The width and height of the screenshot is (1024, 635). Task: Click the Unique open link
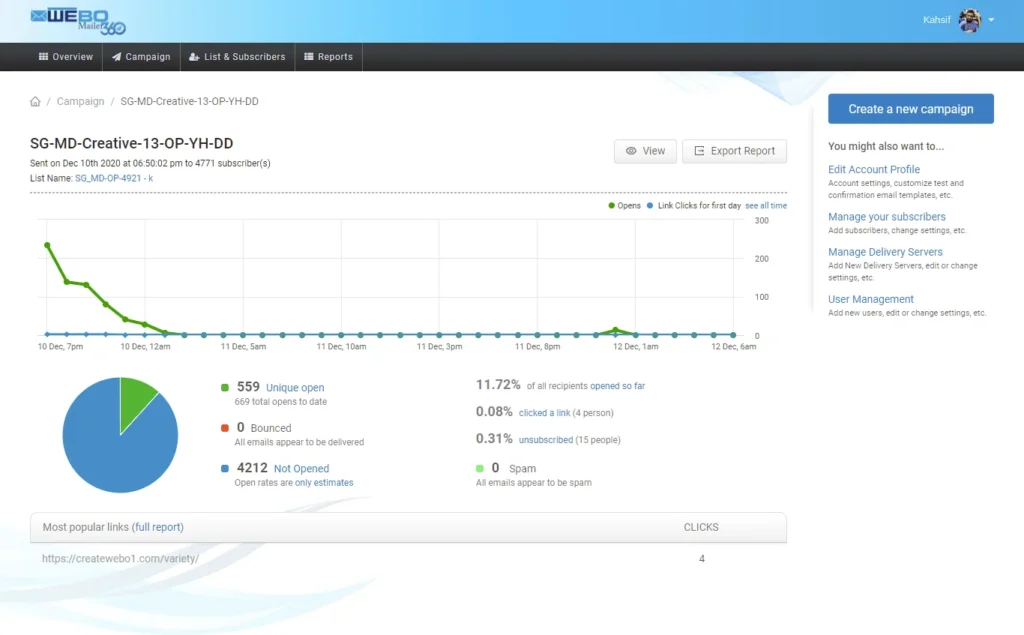click(x=295, y=388)
